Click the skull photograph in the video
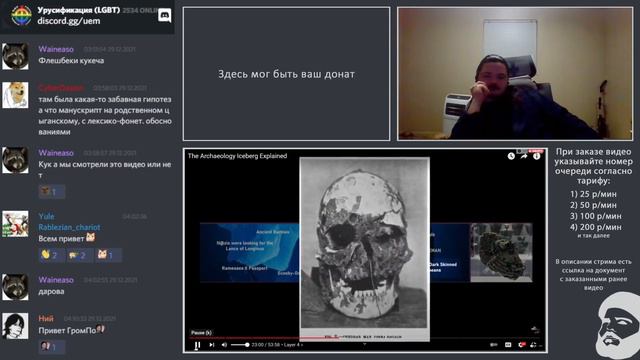This screenshot has width=640, height=360. coord(364,249)
